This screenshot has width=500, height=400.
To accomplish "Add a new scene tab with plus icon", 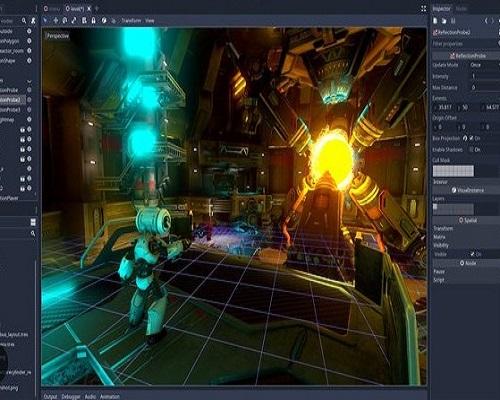I will click(97, 8).
